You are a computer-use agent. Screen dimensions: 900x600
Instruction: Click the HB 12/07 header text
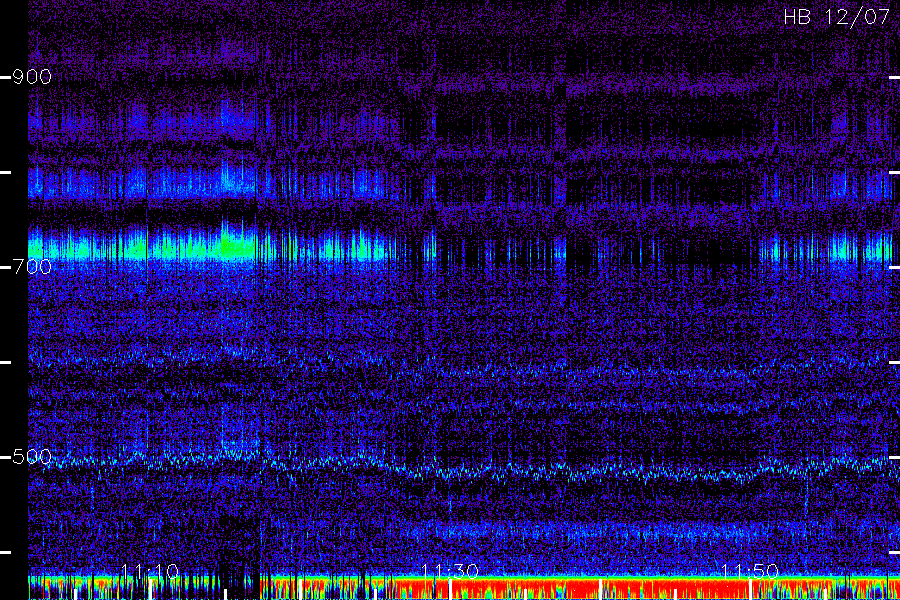click(836, 17)
